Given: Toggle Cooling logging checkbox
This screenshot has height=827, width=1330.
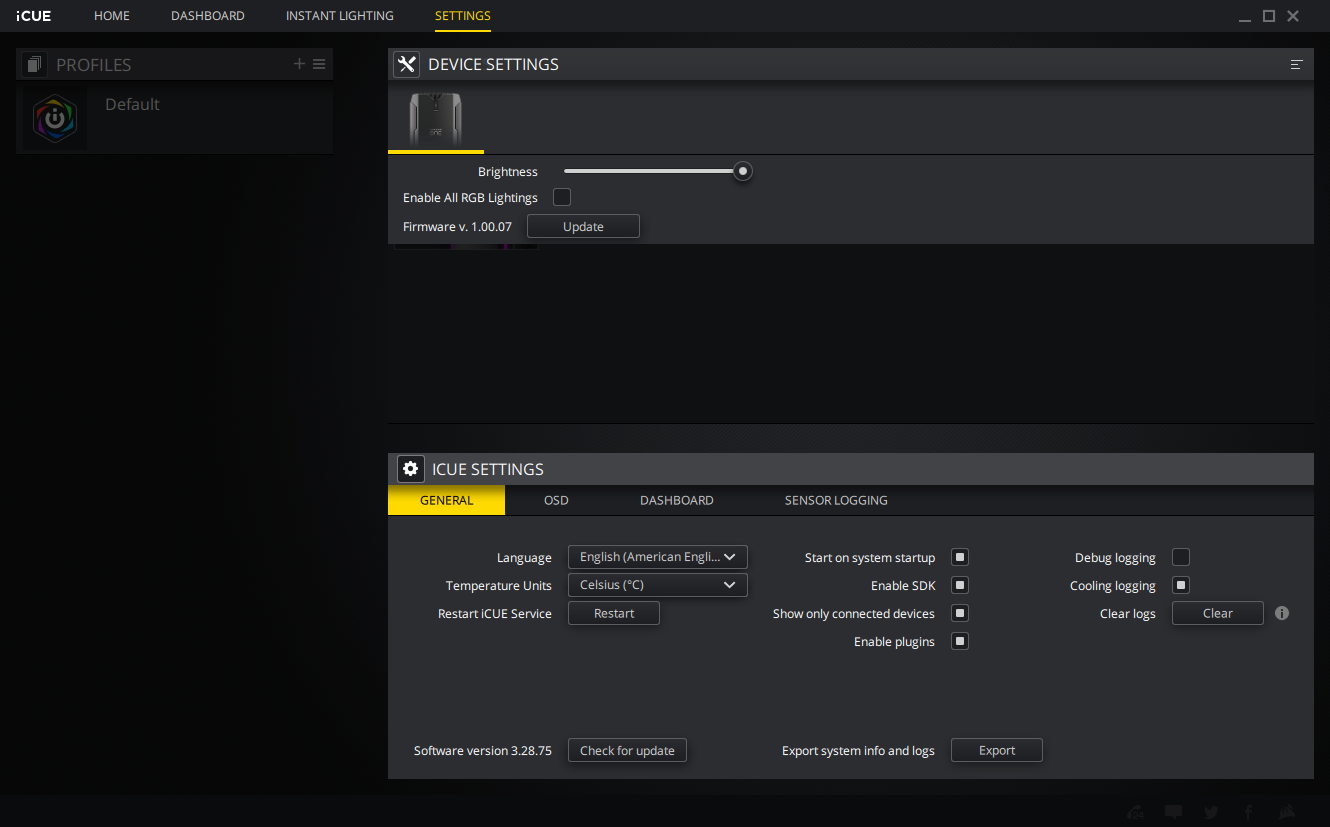Looking at the screenshot, I should [1181, 585].
